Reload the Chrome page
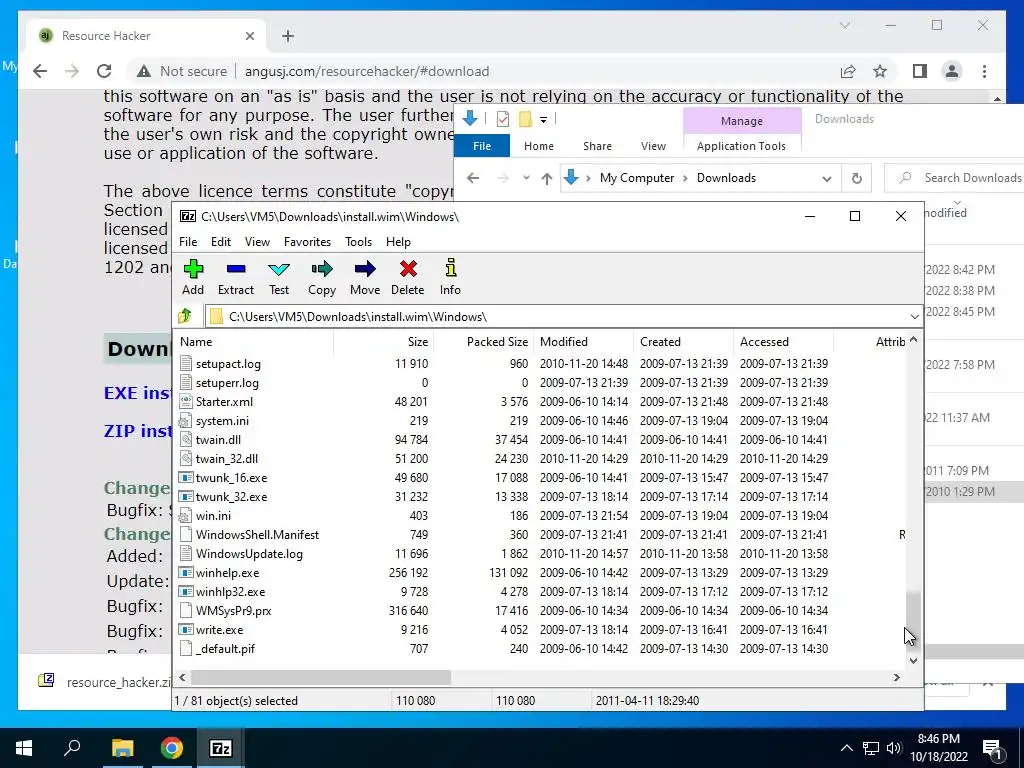The image size is (1024, 768). 104,71
